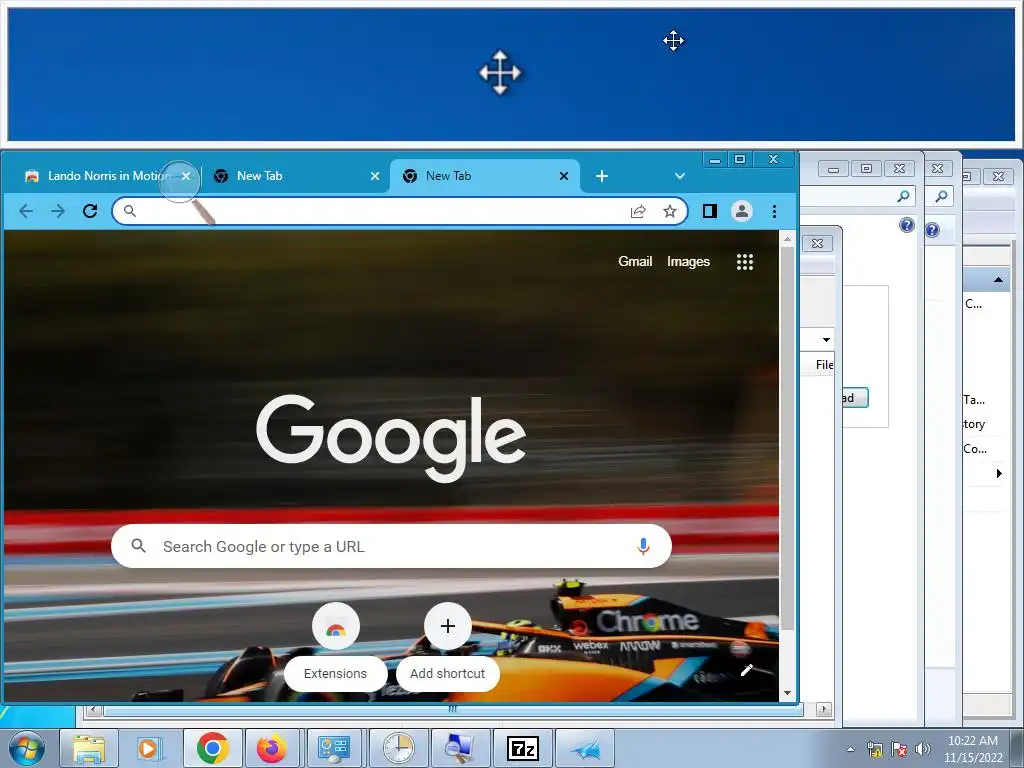Open Windows Explorer from the taskbar
This screenshot has width=1024, height=768.
click(89, 748)
